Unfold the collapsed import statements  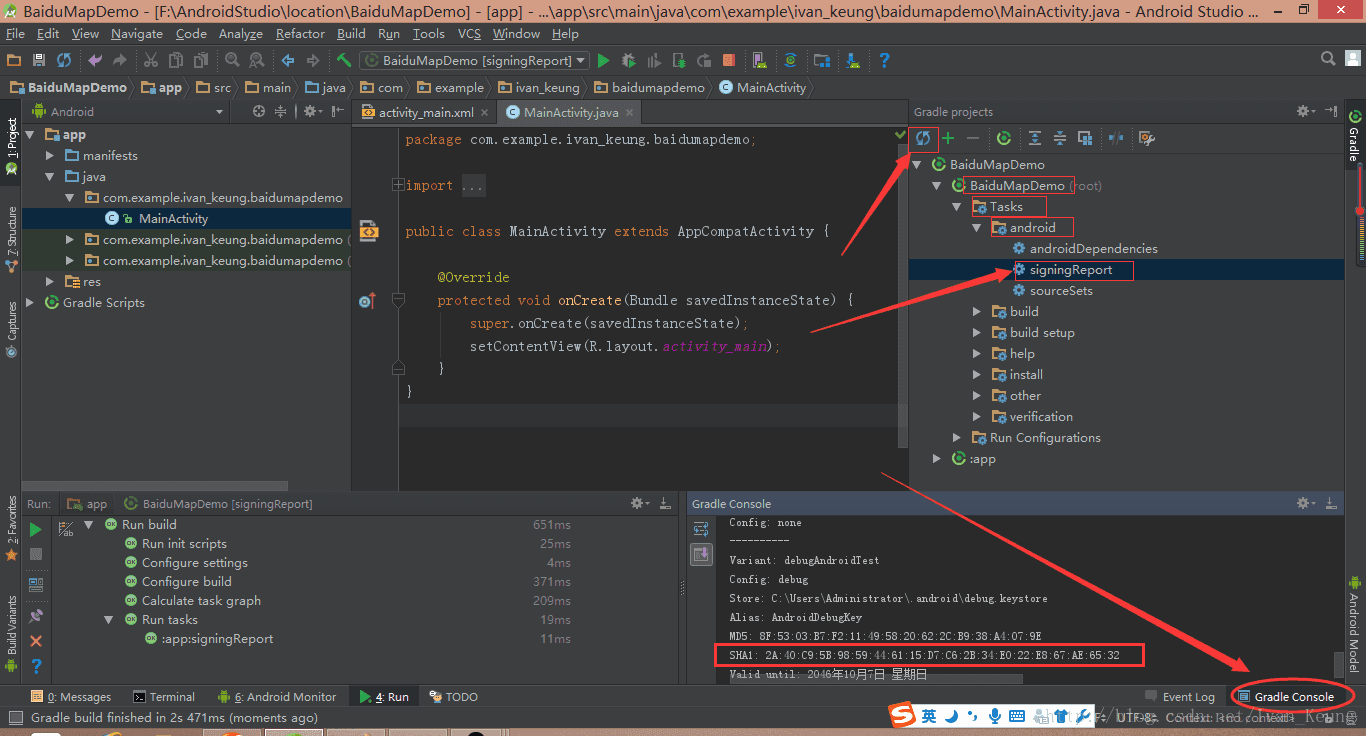(398, 185)
